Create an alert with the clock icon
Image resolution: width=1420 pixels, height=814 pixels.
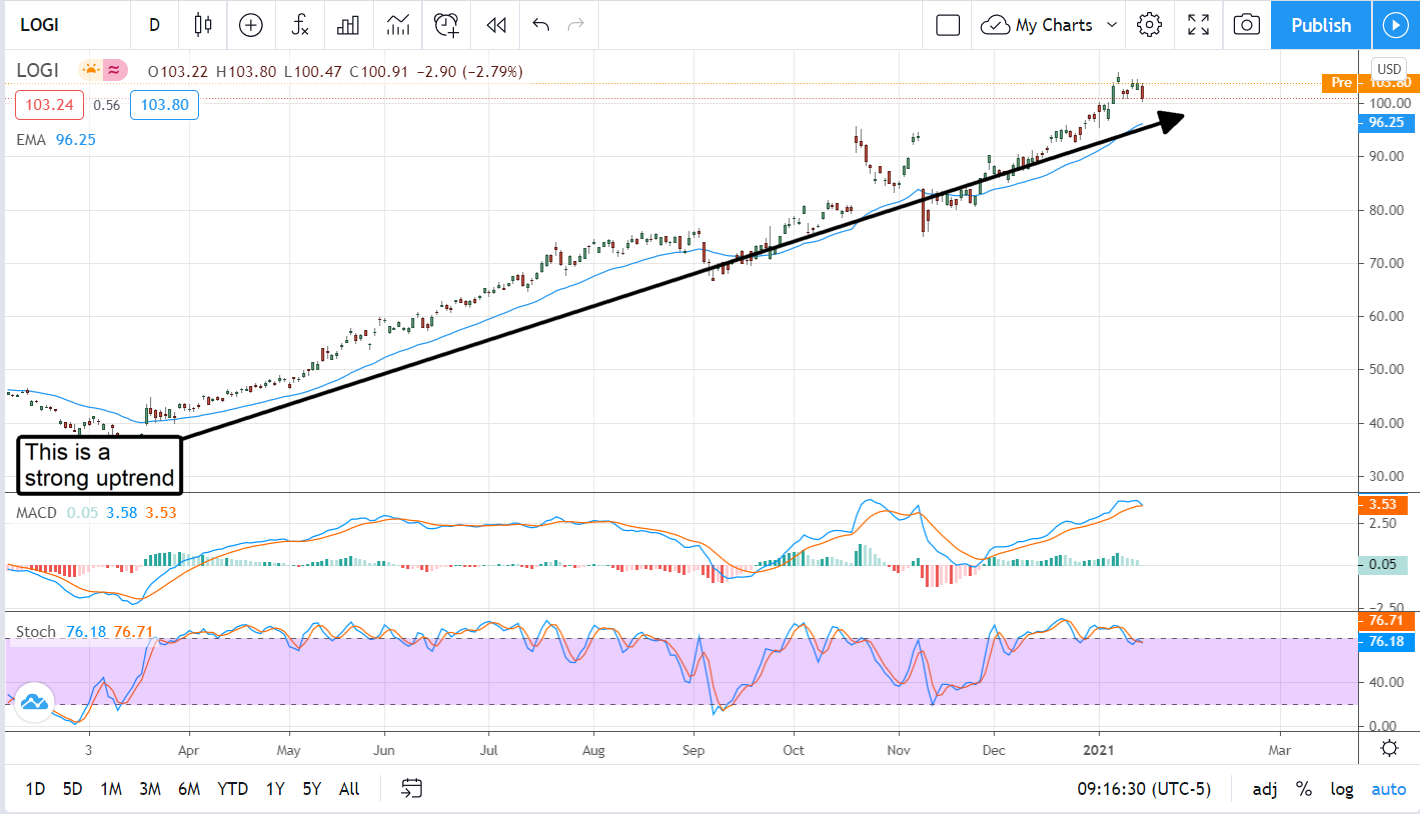[446, 25]
